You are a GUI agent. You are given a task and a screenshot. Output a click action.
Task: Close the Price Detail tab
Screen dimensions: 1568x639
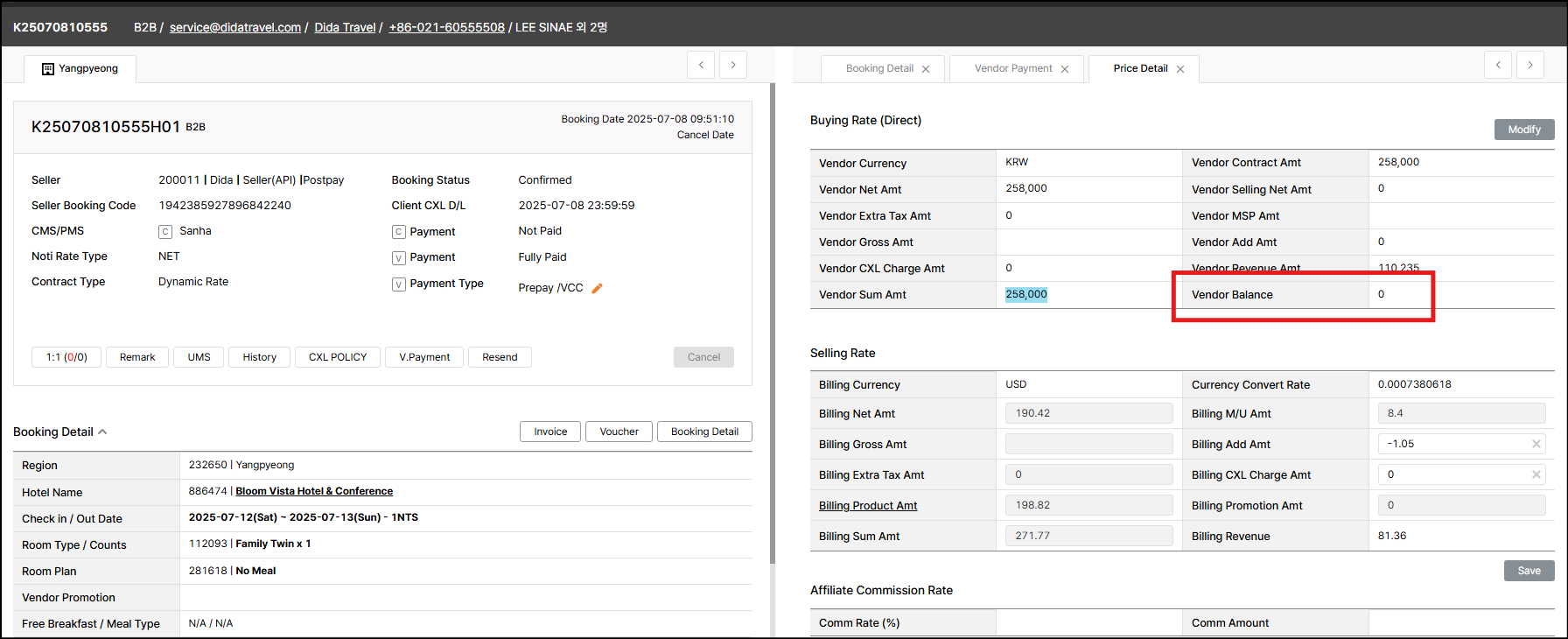coord(1179,69)
